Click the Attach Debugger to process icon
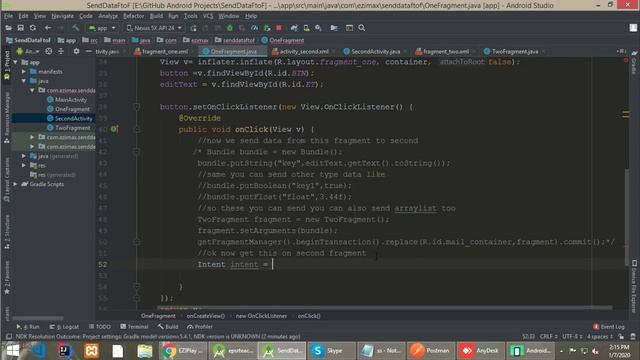 [x=267, y=28]
